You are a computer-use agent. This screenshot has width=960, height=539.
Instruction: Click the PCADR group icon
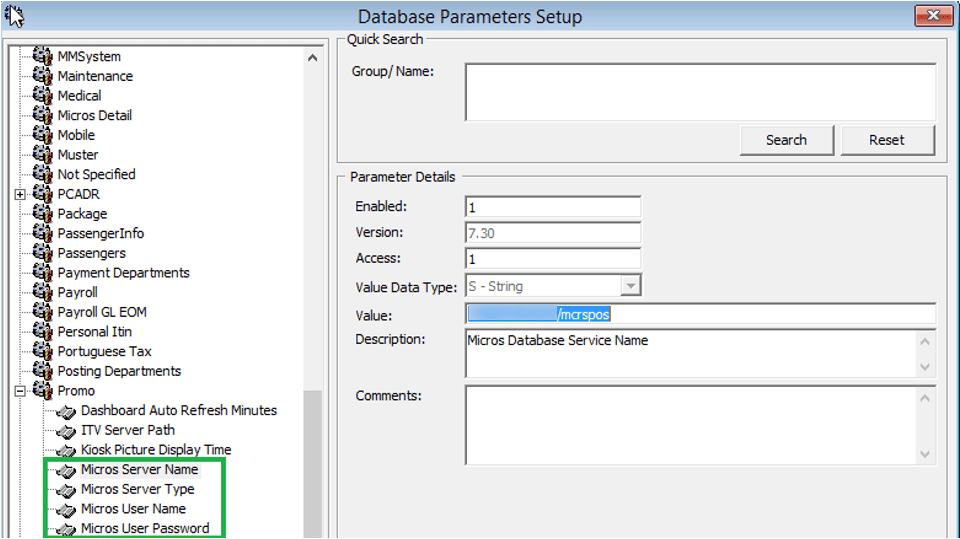click(42, 193)
